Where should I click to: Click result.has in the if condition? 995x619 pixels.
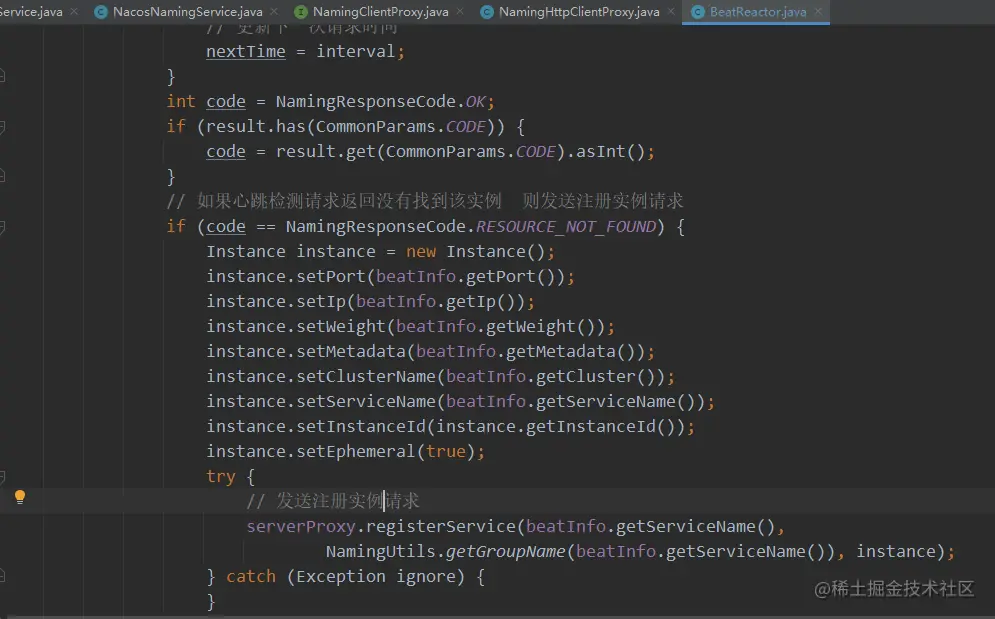[256, 126]
